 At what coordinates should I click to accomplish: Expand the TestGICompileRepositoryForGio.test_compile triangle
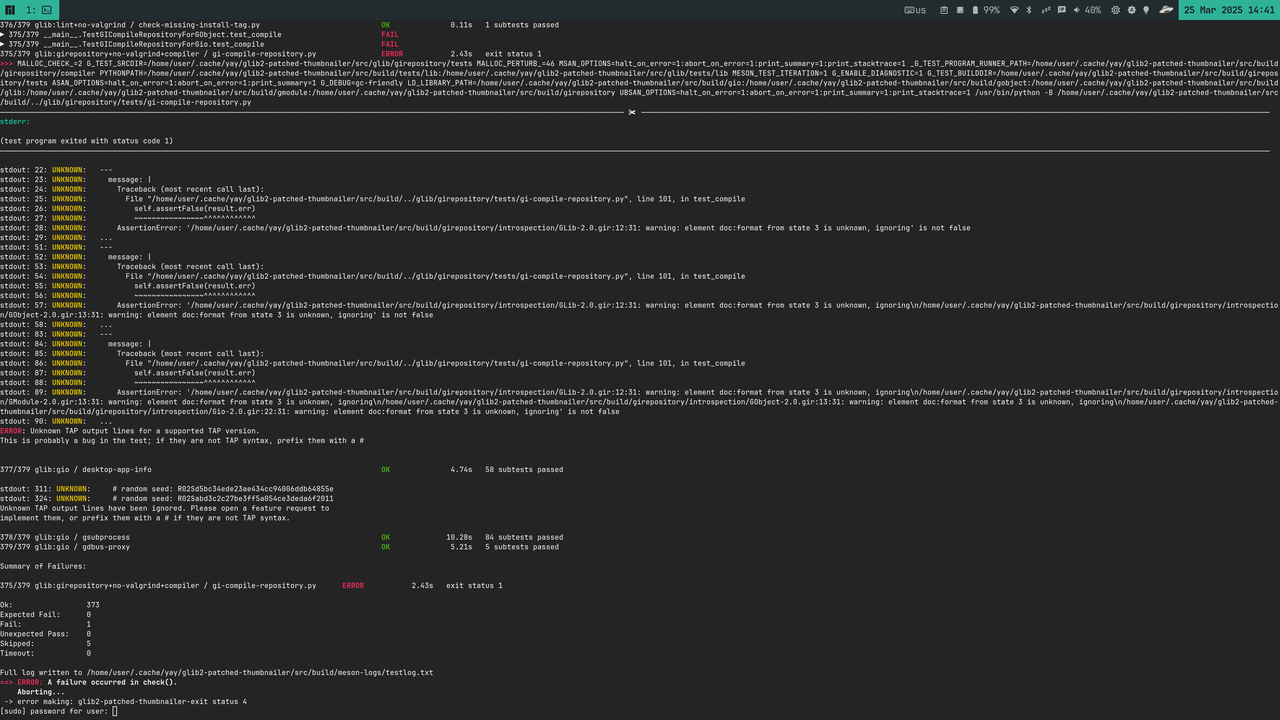(x=3, y=44)
